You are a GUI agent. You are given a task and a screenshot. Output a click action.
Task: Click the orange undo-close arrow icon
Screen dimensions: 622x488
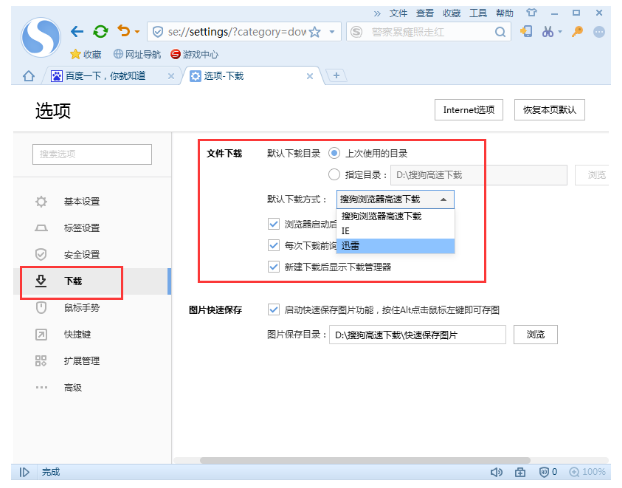pyautogui.click(x=124, y=31)
